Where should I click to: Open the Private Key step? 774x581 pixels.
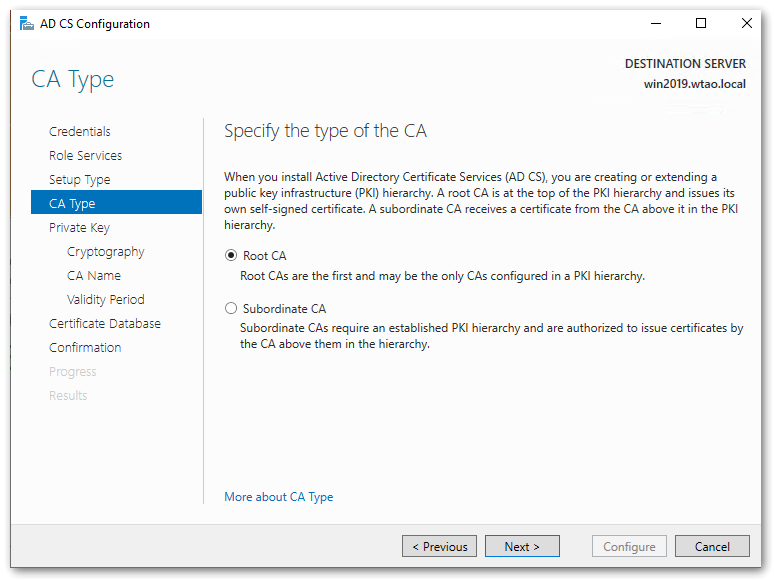click(80, 228)
